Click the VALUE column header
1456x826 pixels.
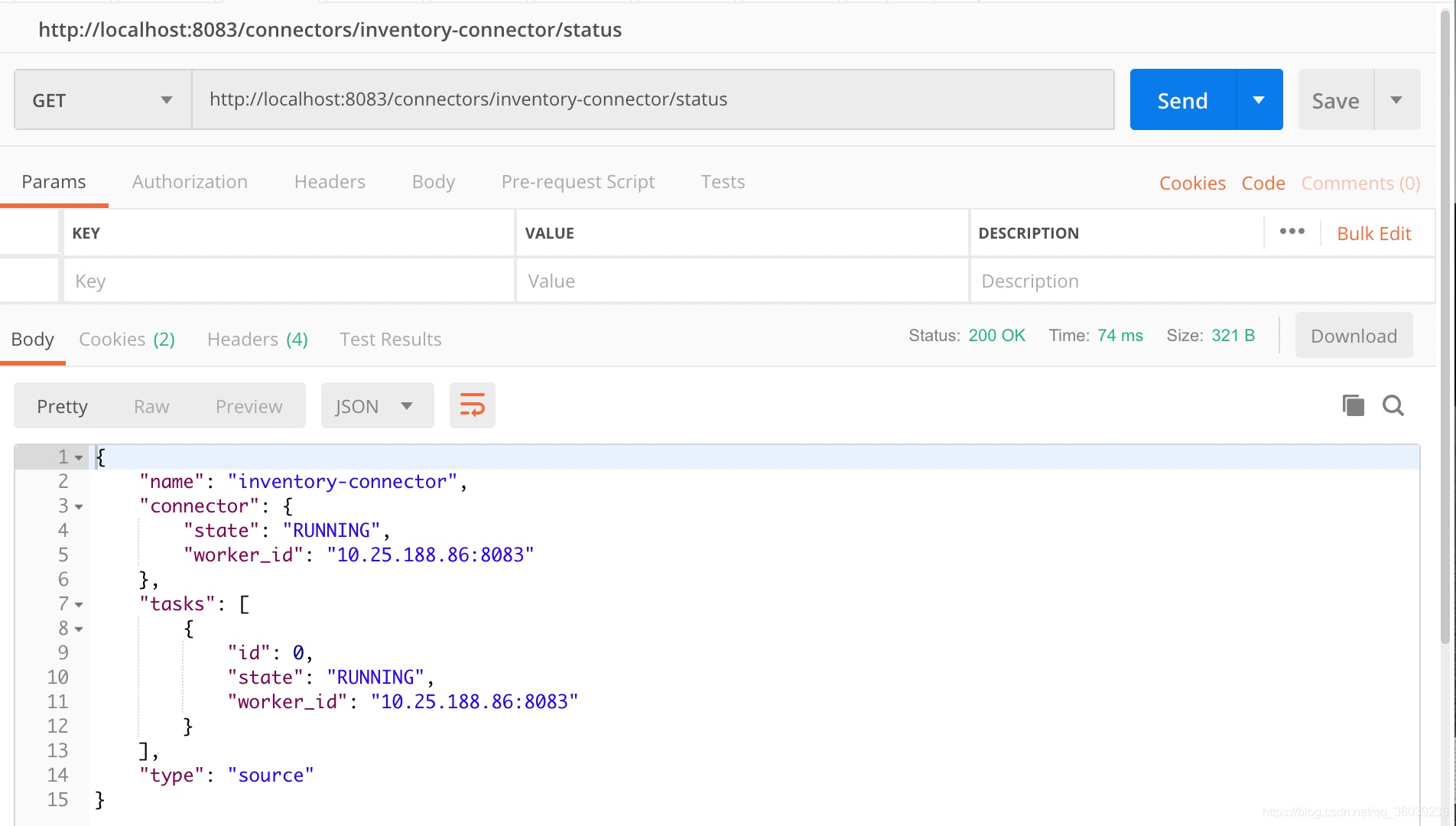549,233
